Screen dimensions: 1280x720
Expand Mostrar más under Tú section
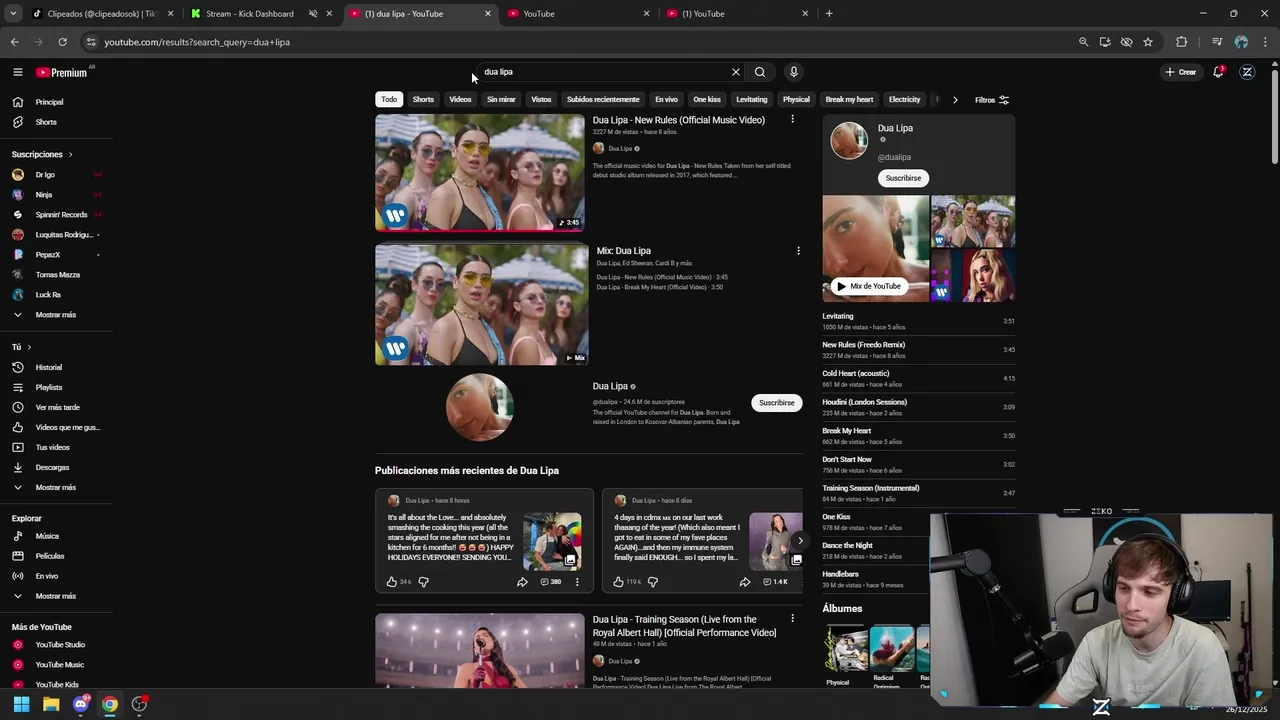[55, 487]
